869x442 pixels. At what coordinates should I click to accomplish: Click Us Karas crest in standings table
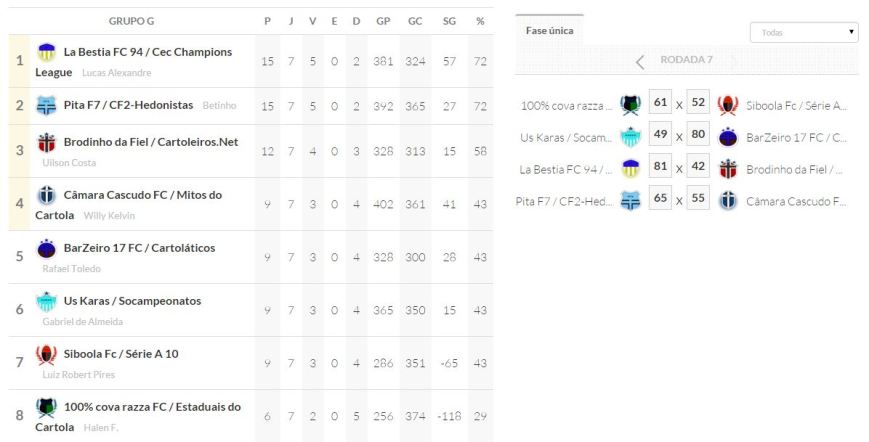(47, 301)
